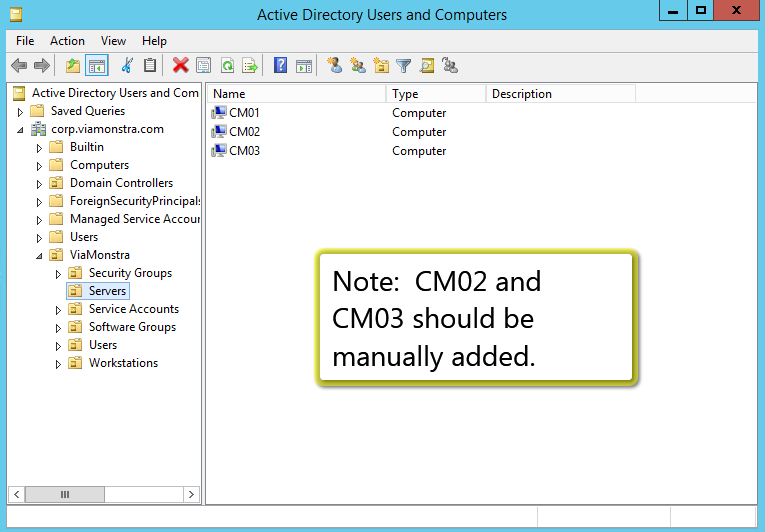Toggle the show/hide console tree button
The height and width of the screenshot is (532, 765).
point(97,66)
